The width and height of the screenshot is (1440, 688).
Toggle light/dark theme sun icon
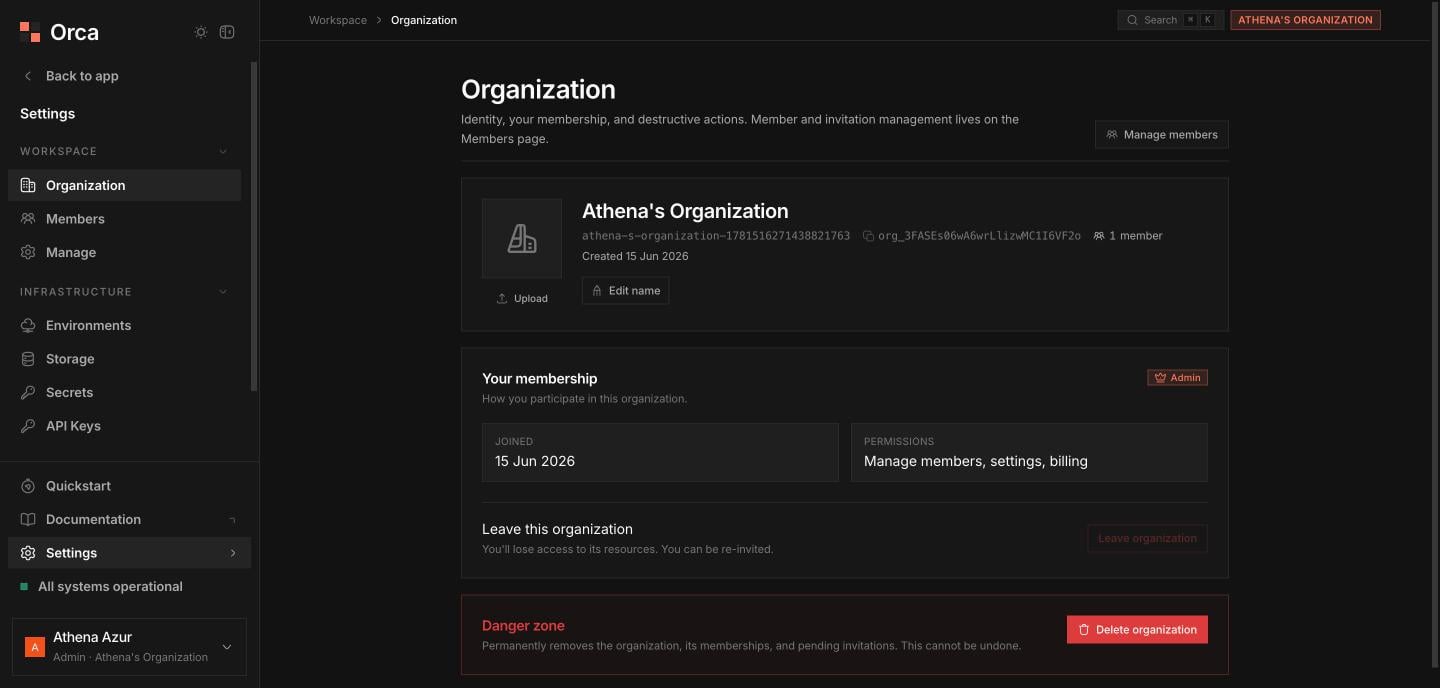click(x=201, y=32)
